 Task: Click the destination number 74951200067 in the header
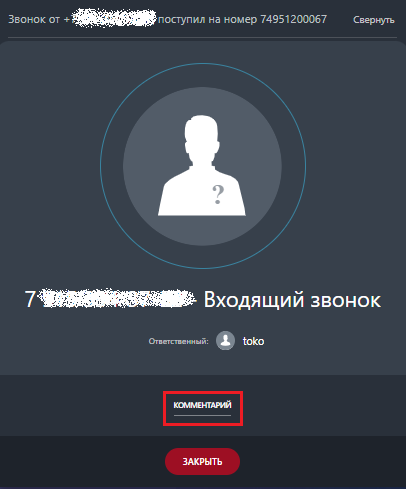[x=293, y=19]
